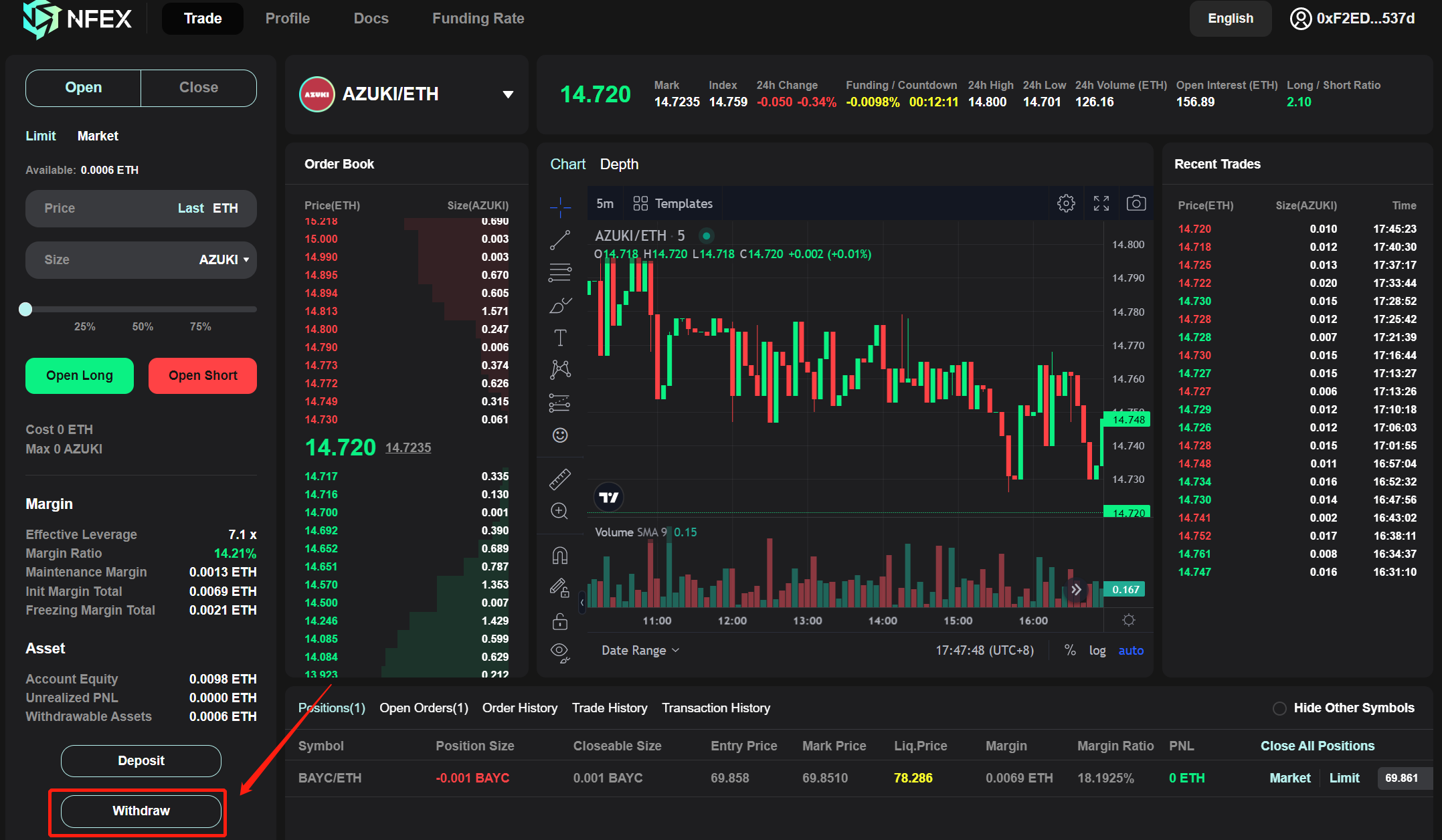Expand the Date Range dropdown

pyautogui.click(x=640, y=650)
